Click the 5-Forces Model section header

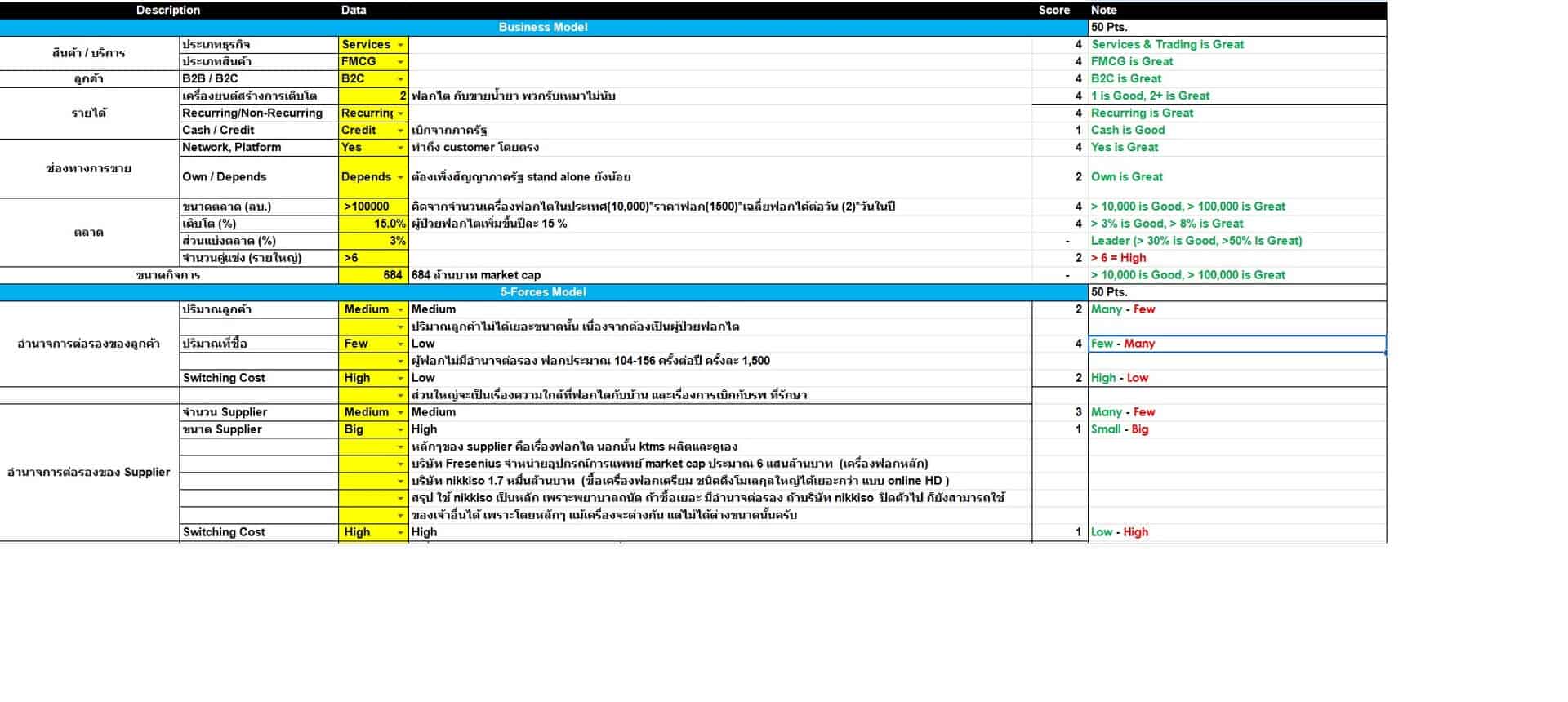tap(543, 292)
